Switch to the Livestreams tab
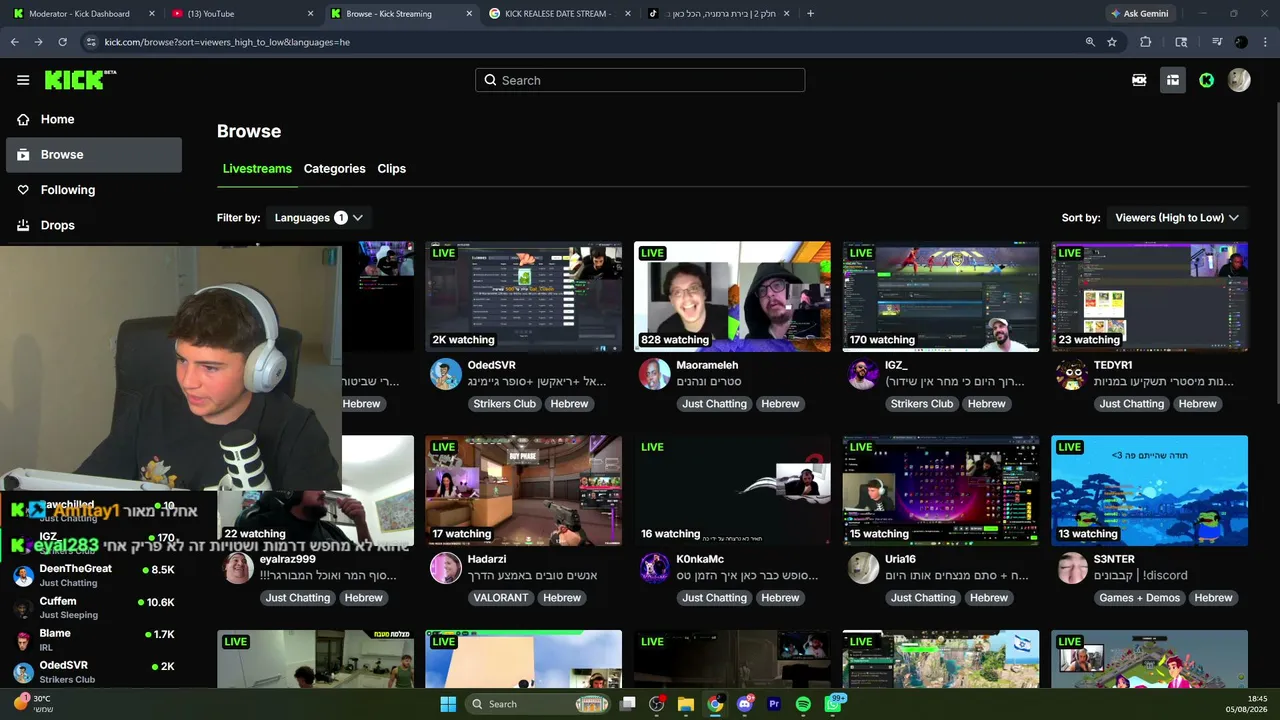 coord(257,169)
